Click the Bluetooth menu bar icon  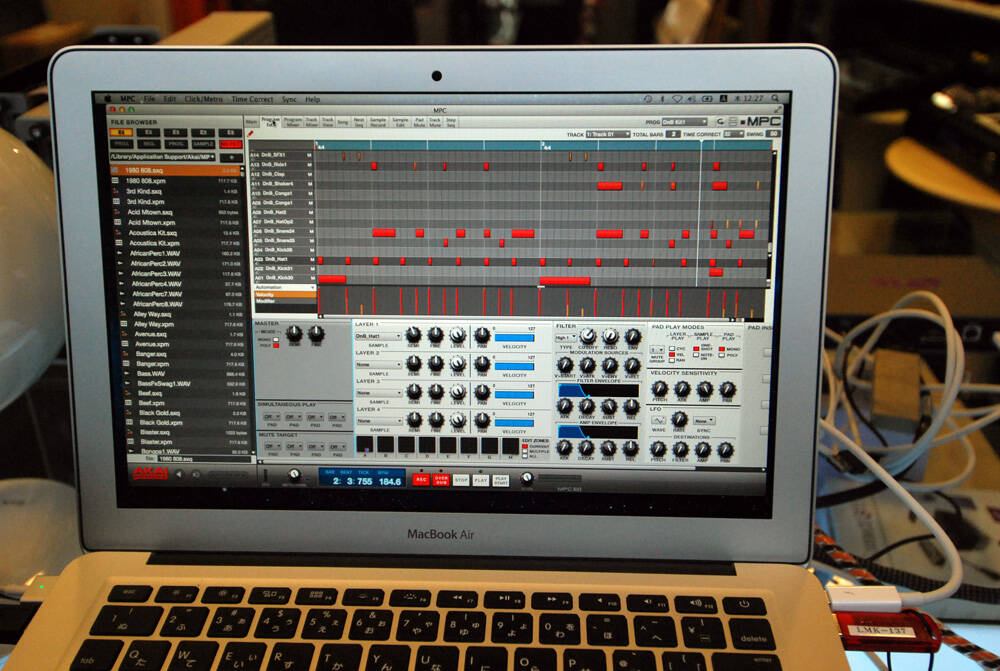point(662,99)
